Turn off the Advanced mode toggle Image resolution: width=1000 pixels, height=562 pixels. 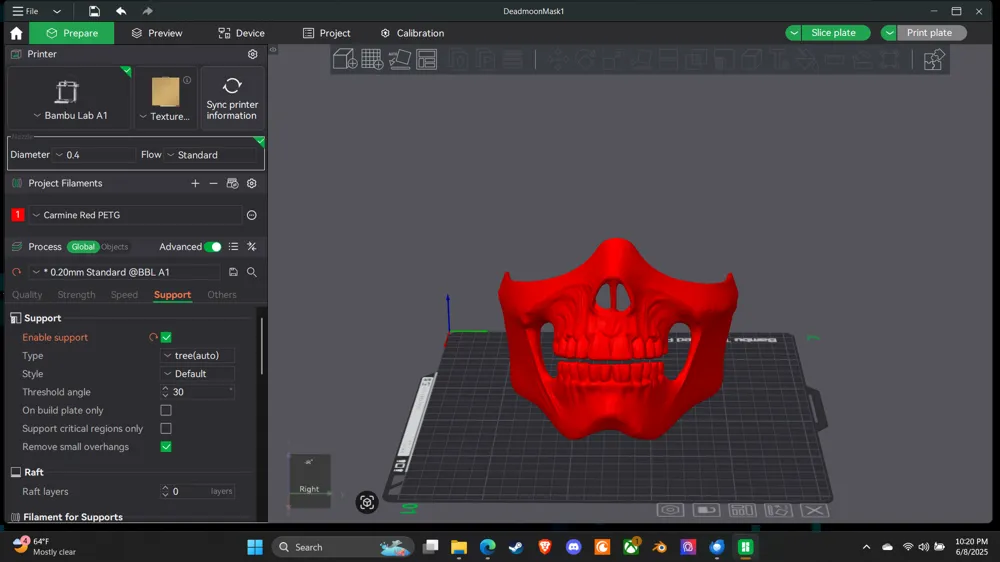[213, 247]
